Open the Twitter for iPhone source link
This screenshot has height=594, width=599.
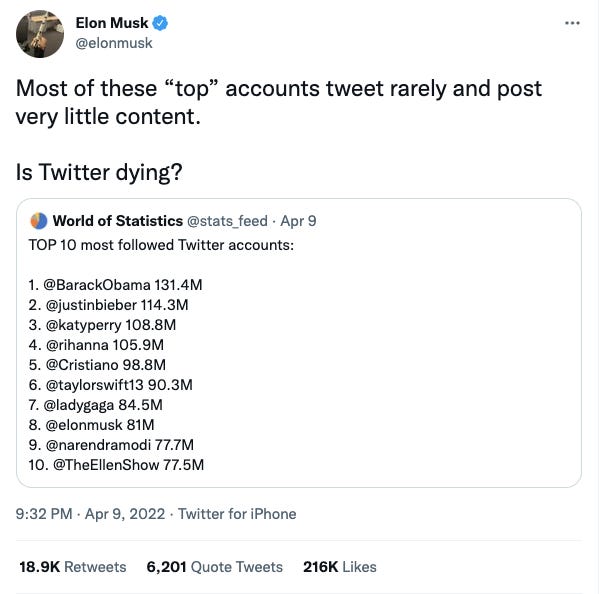pyautogui.click(x=237, y=514)
